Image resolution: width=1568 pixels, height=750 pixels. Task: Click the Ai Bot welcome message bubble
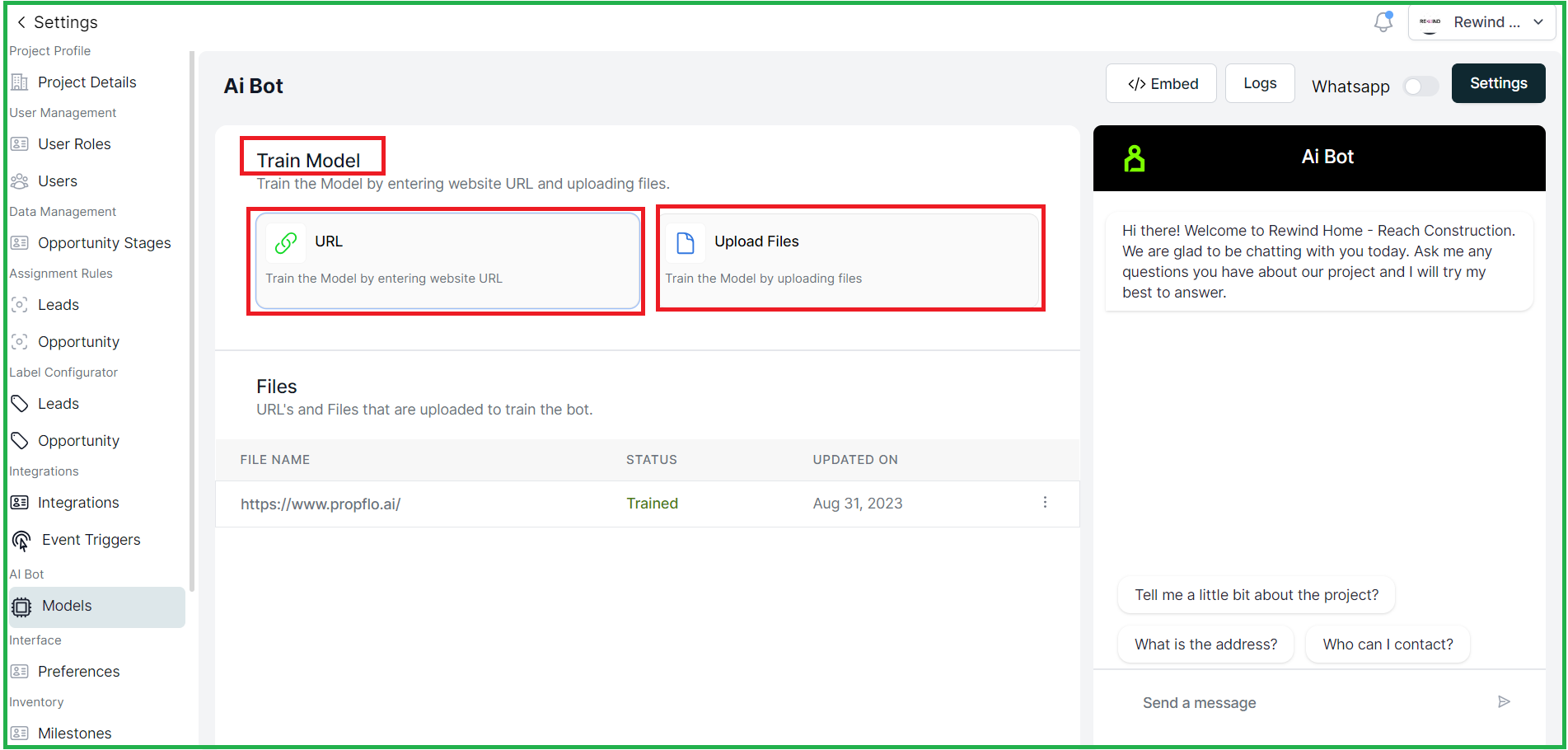click(1318, 261)
